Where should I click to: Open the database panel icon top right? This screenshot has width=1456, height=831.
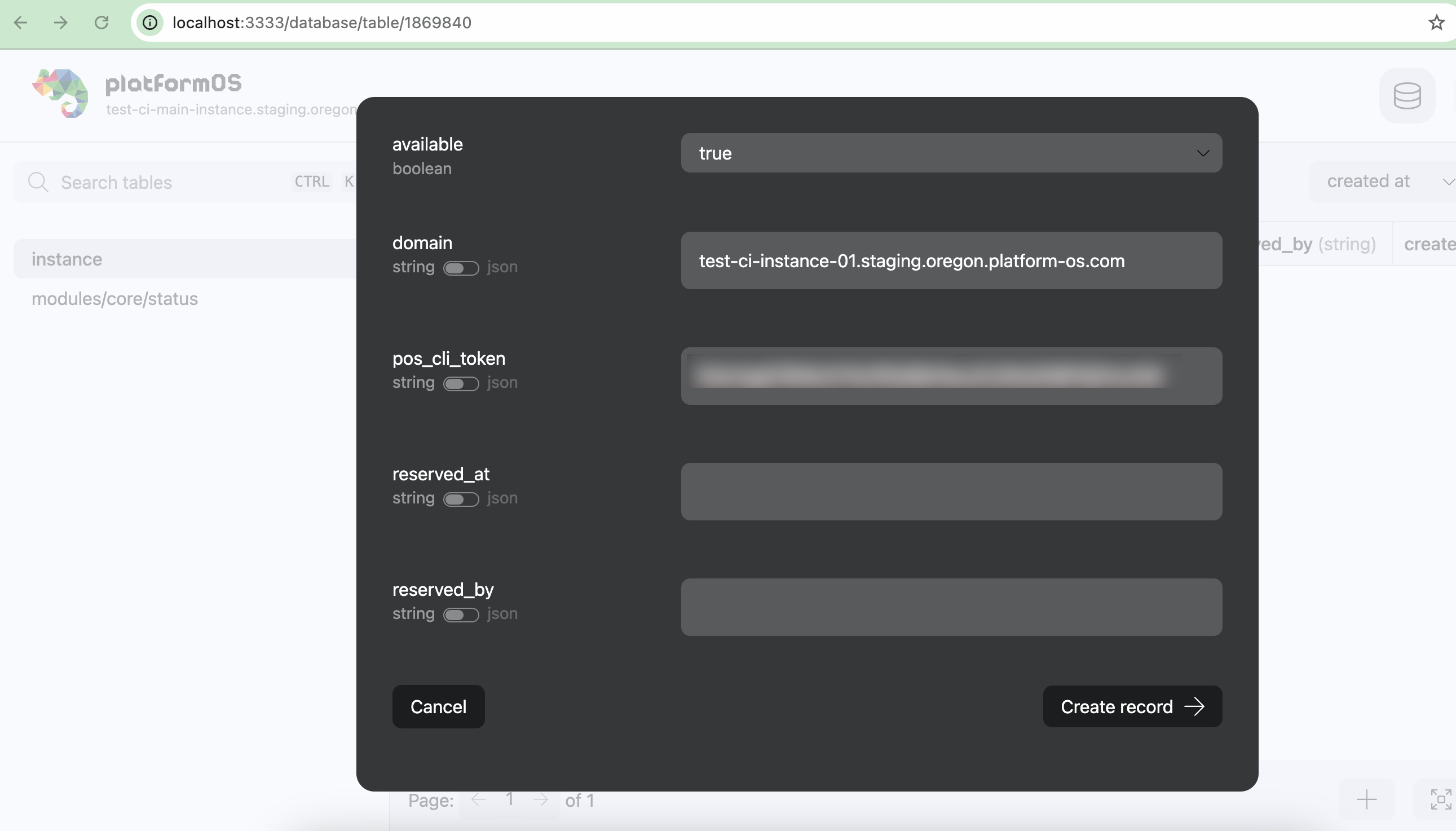tap(1406, 95)
